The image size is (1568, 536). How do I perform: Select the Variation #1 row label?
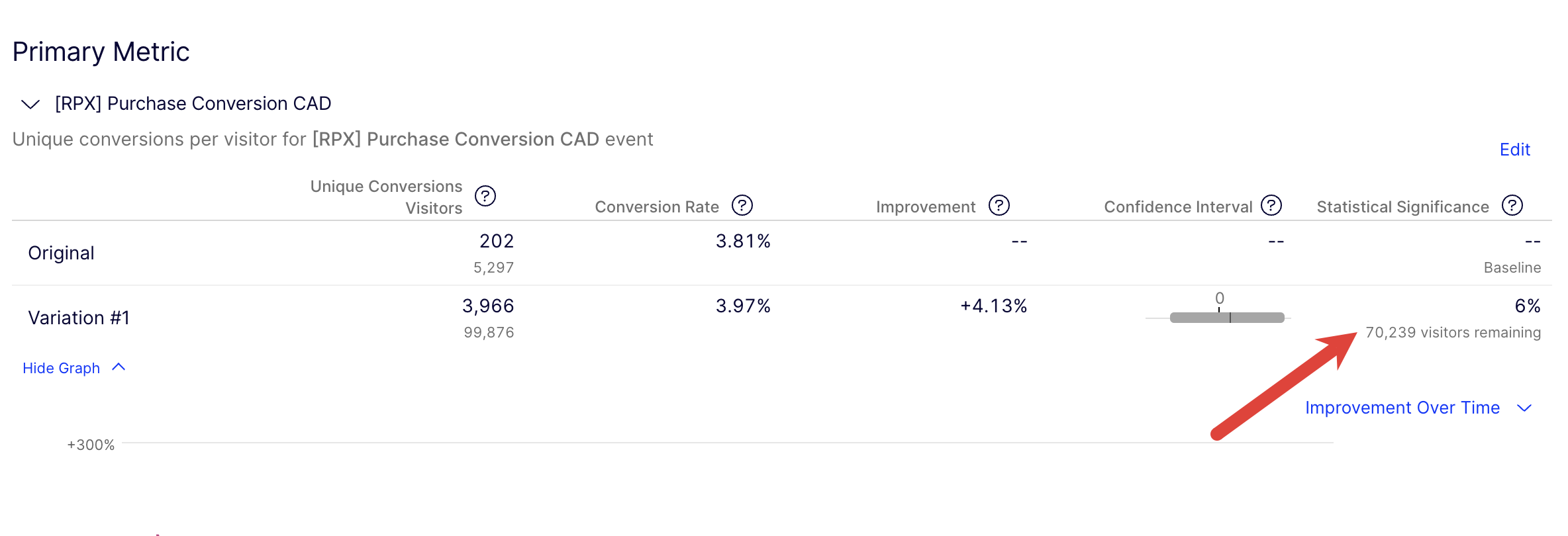point(79,318)
